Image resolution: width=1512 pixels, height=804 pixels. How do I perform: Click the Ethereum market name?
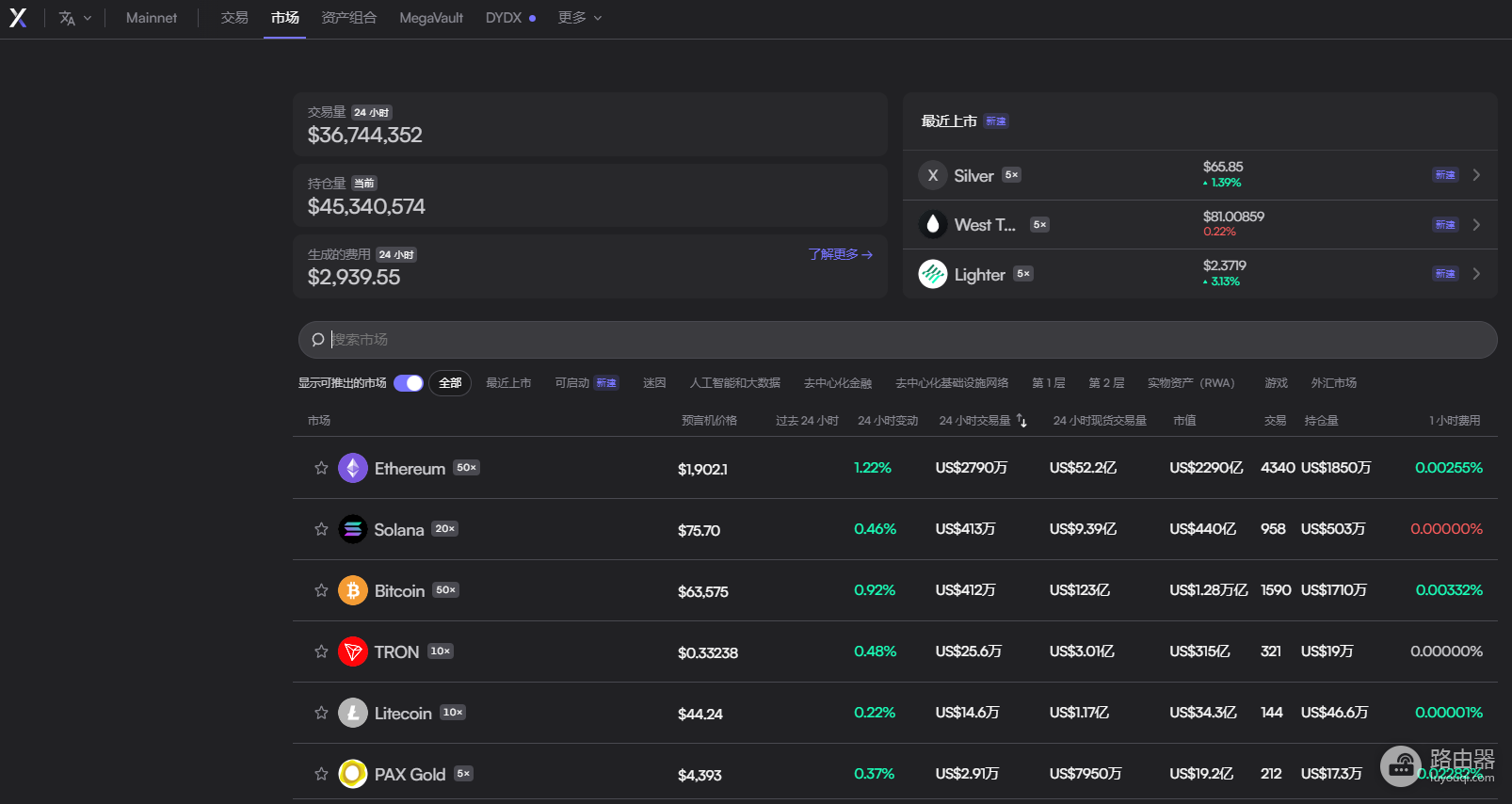coord(410,468)
